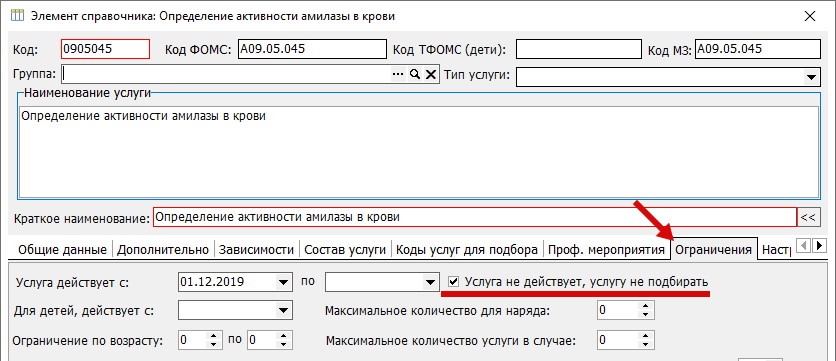This screenshot has height=361, width=836.
Task: Open the Зависимости tab
Action: coord(256,250)
